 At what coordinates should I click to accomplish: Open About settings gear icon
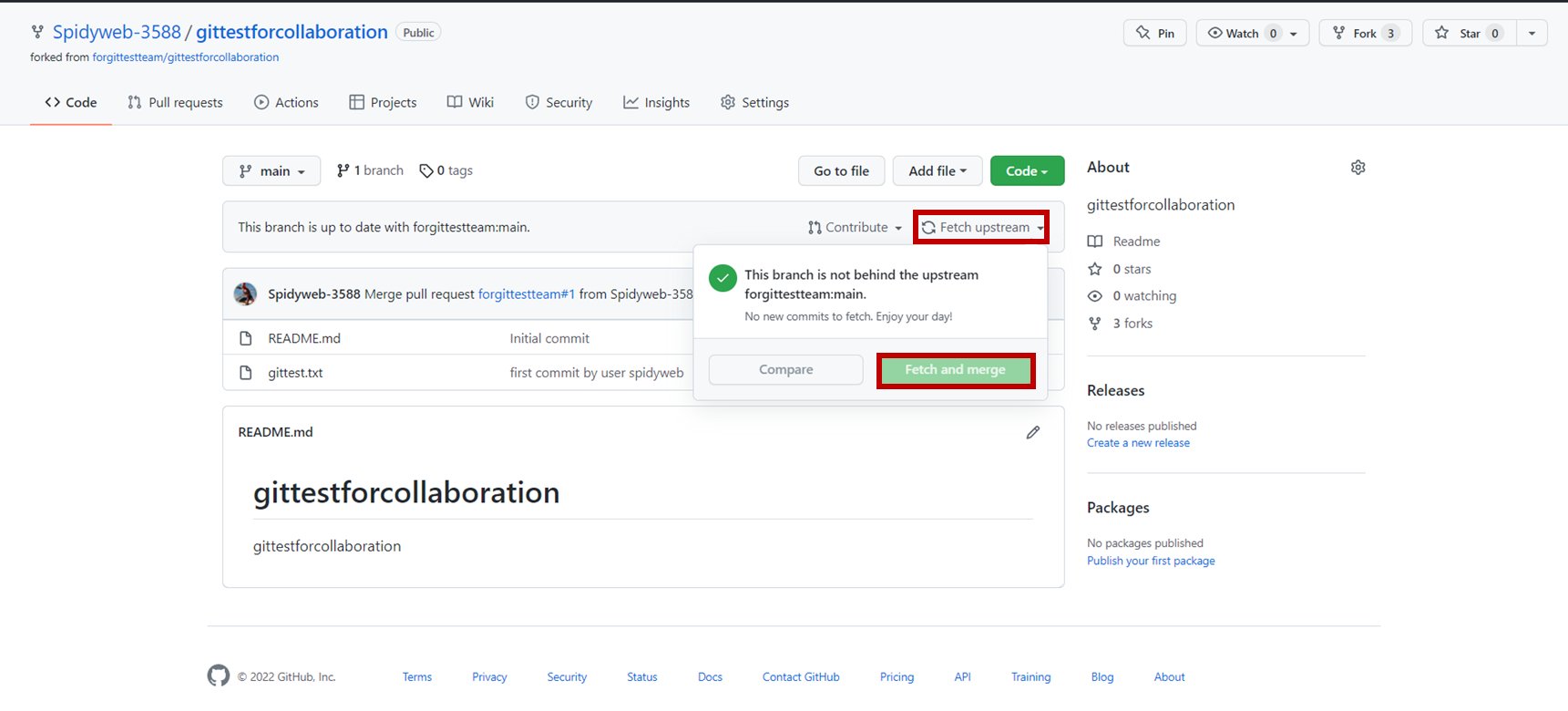pos(1358,168)
